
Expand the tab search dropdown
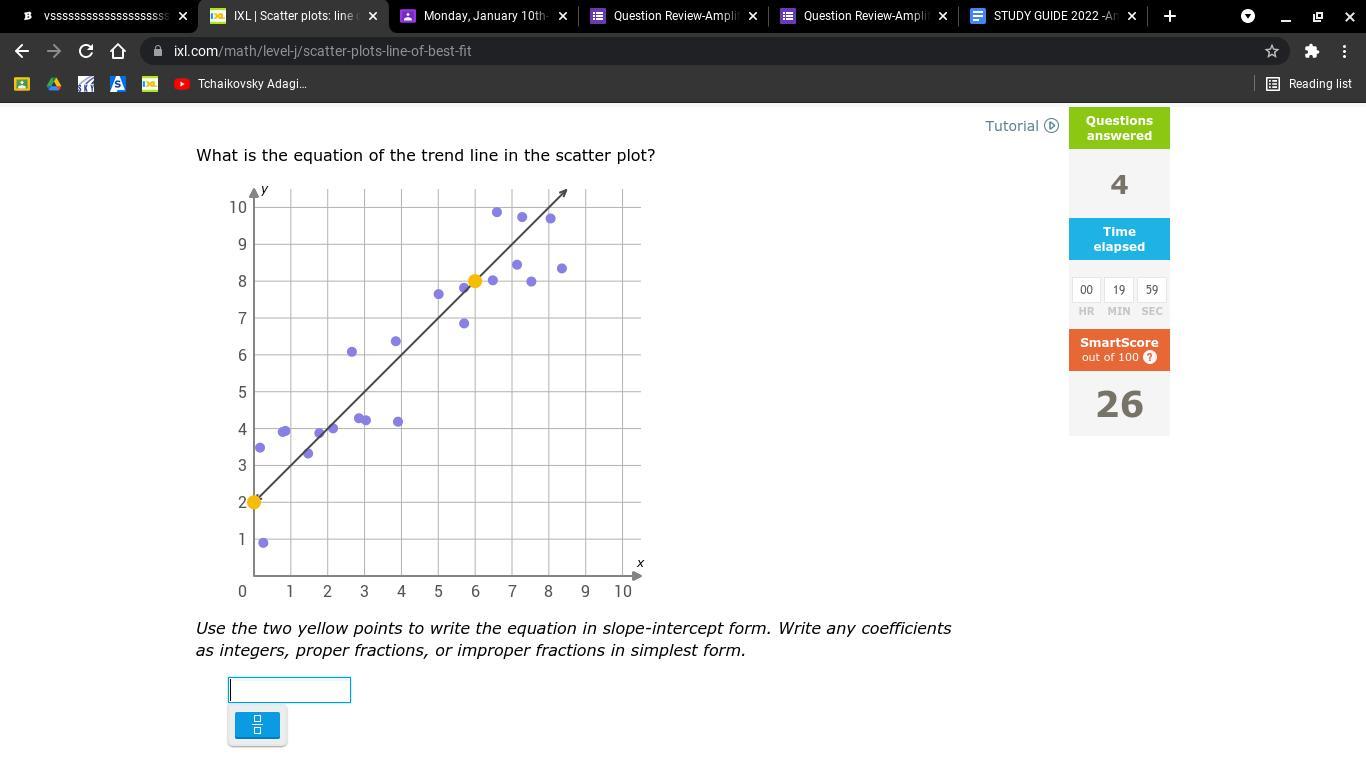click(1248, 16)
